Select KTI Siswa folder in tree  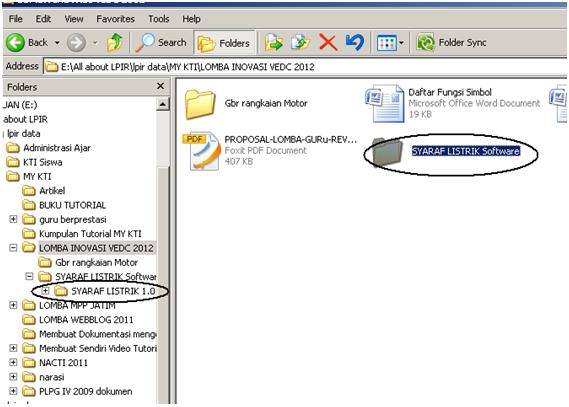coord(34,162)
